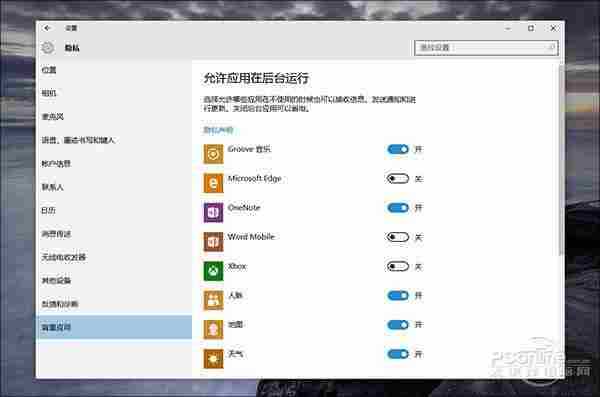Select 帐户信息 in the sidebar
This screenshot has width=600, height=397.
114,164
